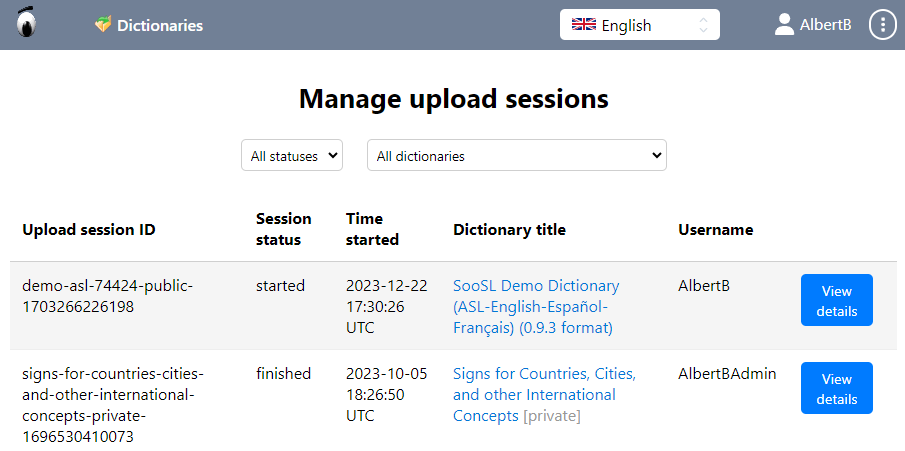The height and width of the screenshot is (451, 905).
Task: View details for the signs-for-countries session
Action: click(836, 388)
